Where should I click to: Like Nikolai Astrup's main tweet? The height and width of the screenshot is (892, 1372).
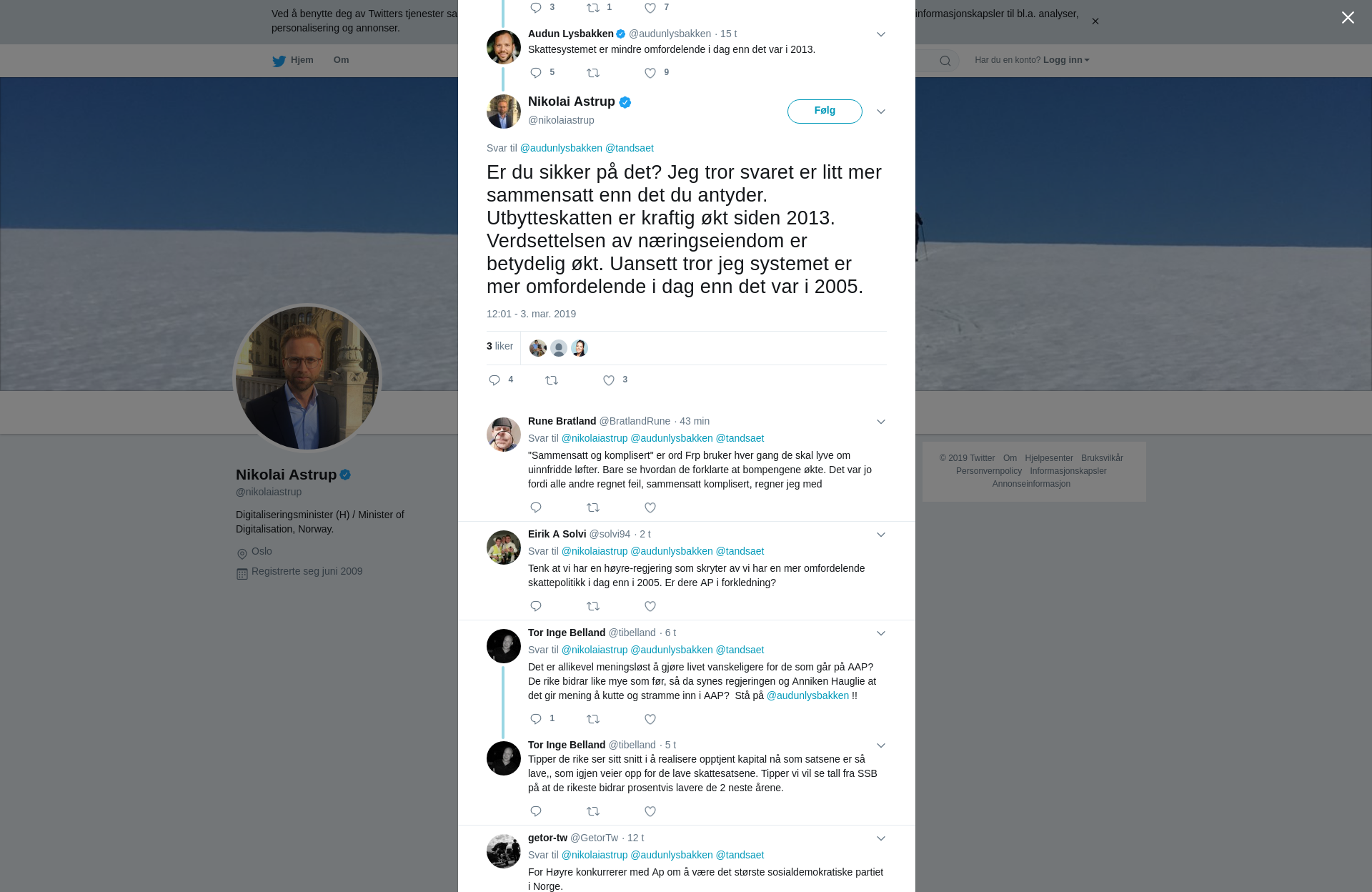point(609,380)
